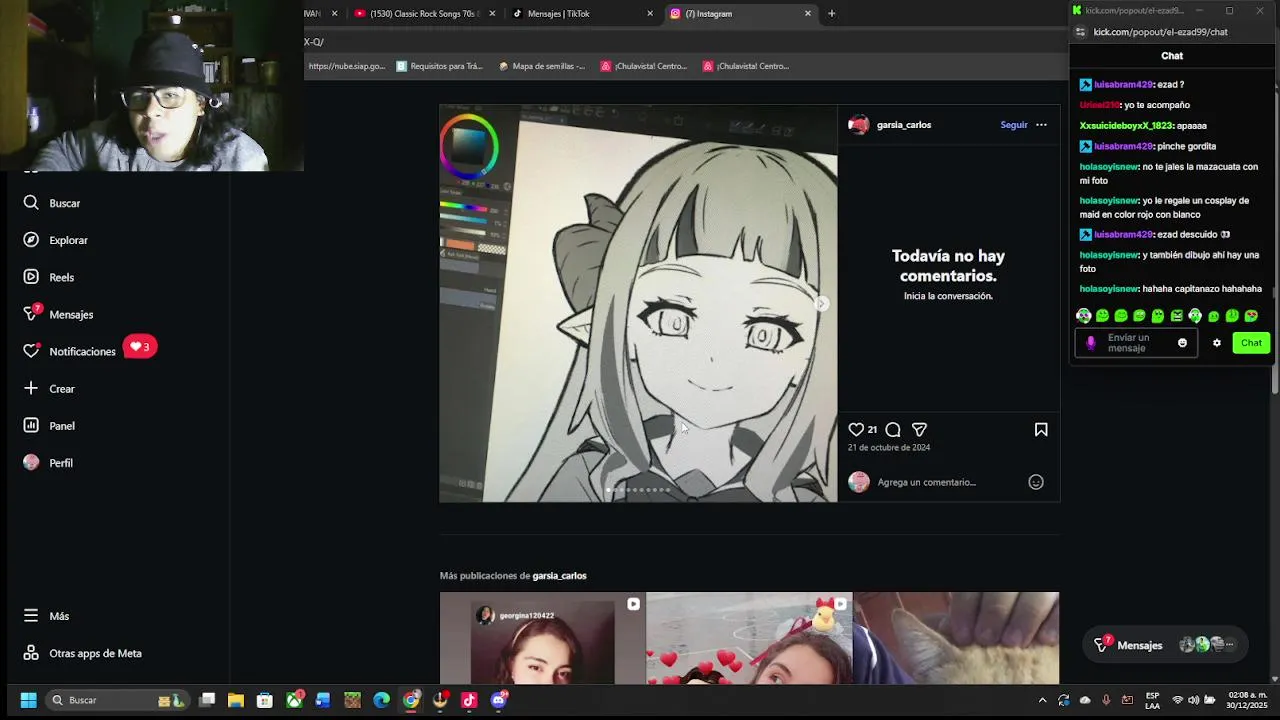Open the middle thumbnail with red hearts
This screenshot has width=1280, height=720.
pos(749,638)
